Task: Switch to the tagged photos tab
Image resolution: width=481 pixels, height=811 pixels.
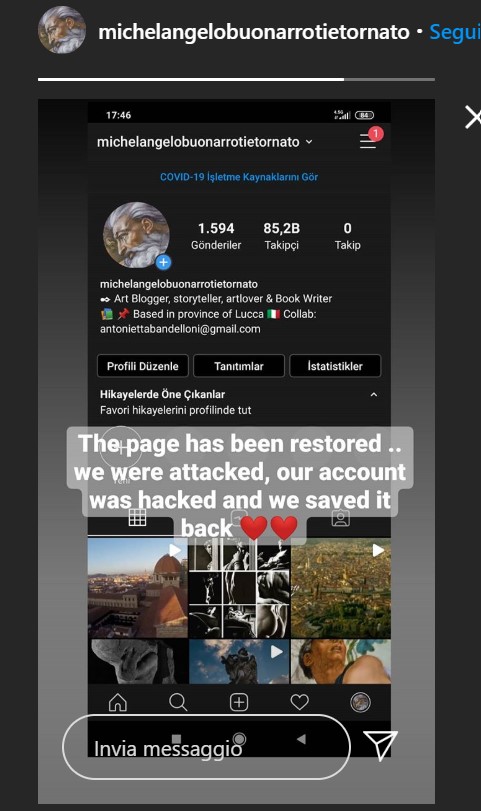Action: click(x=340, y=518)
